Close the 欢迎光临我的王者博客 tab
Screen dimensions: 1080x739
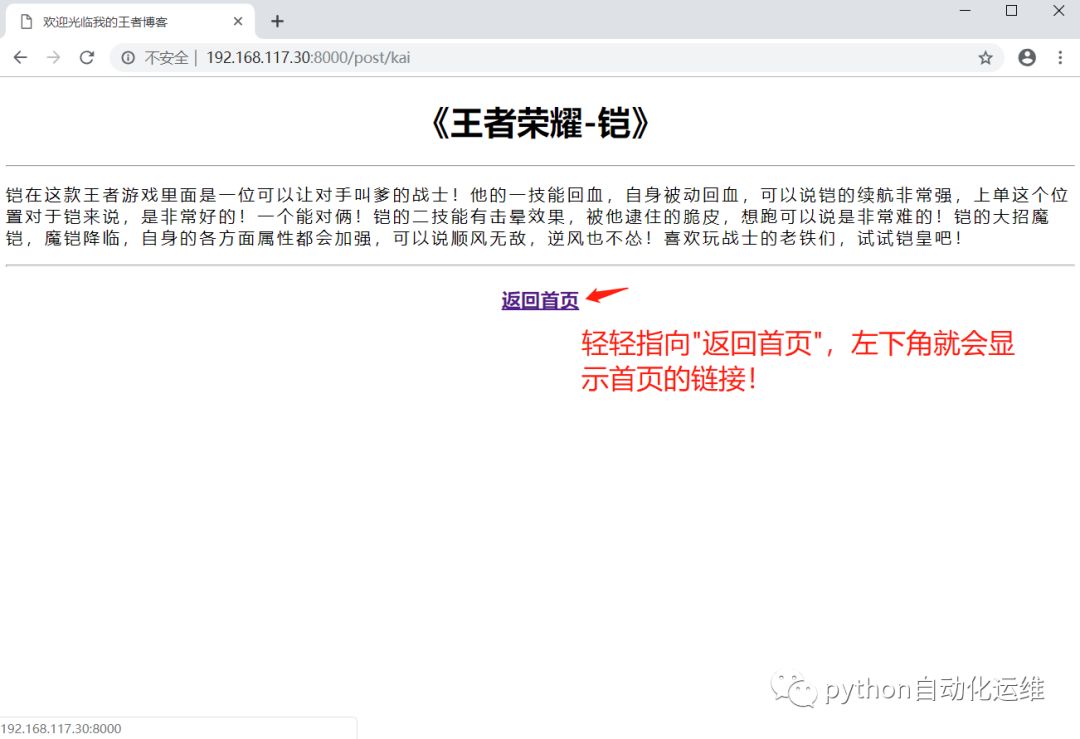(x=238, y=20)
